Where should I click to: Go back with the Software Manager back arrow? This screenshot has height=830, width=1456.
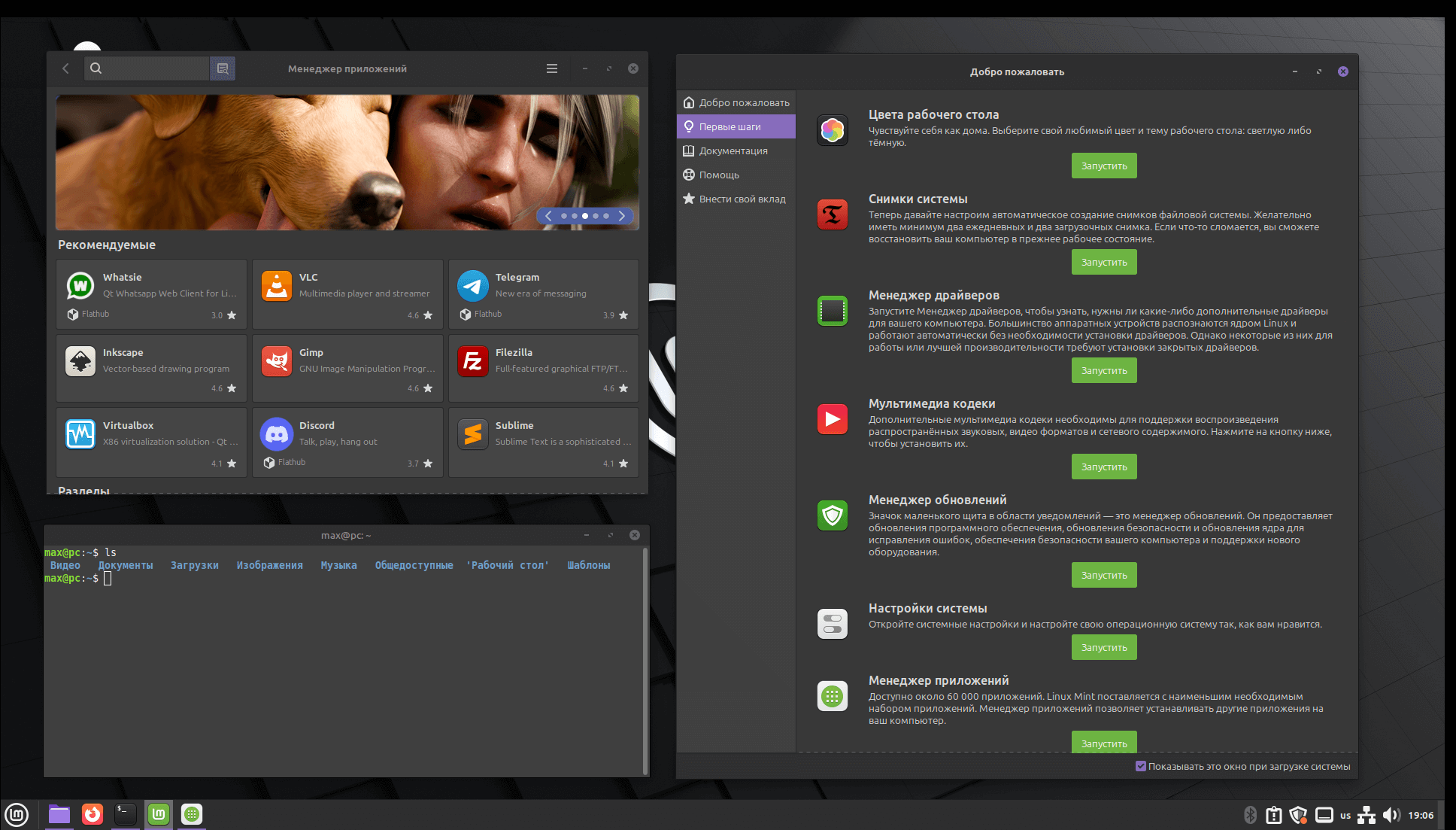click(x=66, y=68)
